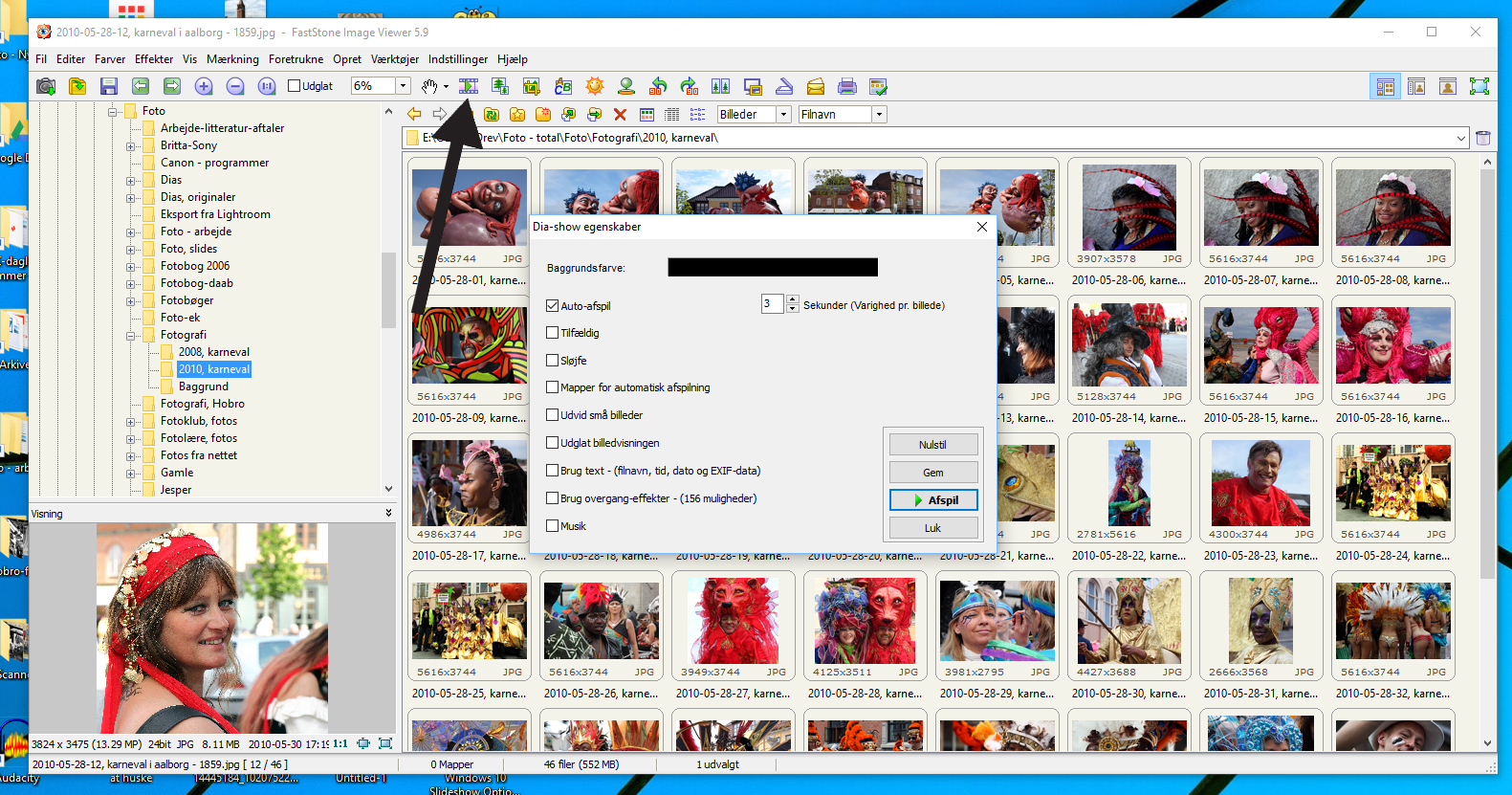The height and width of the screenshot is (795, 1512).
Task: Enable the Tilfældig checkbox
Action: (552, 333)
